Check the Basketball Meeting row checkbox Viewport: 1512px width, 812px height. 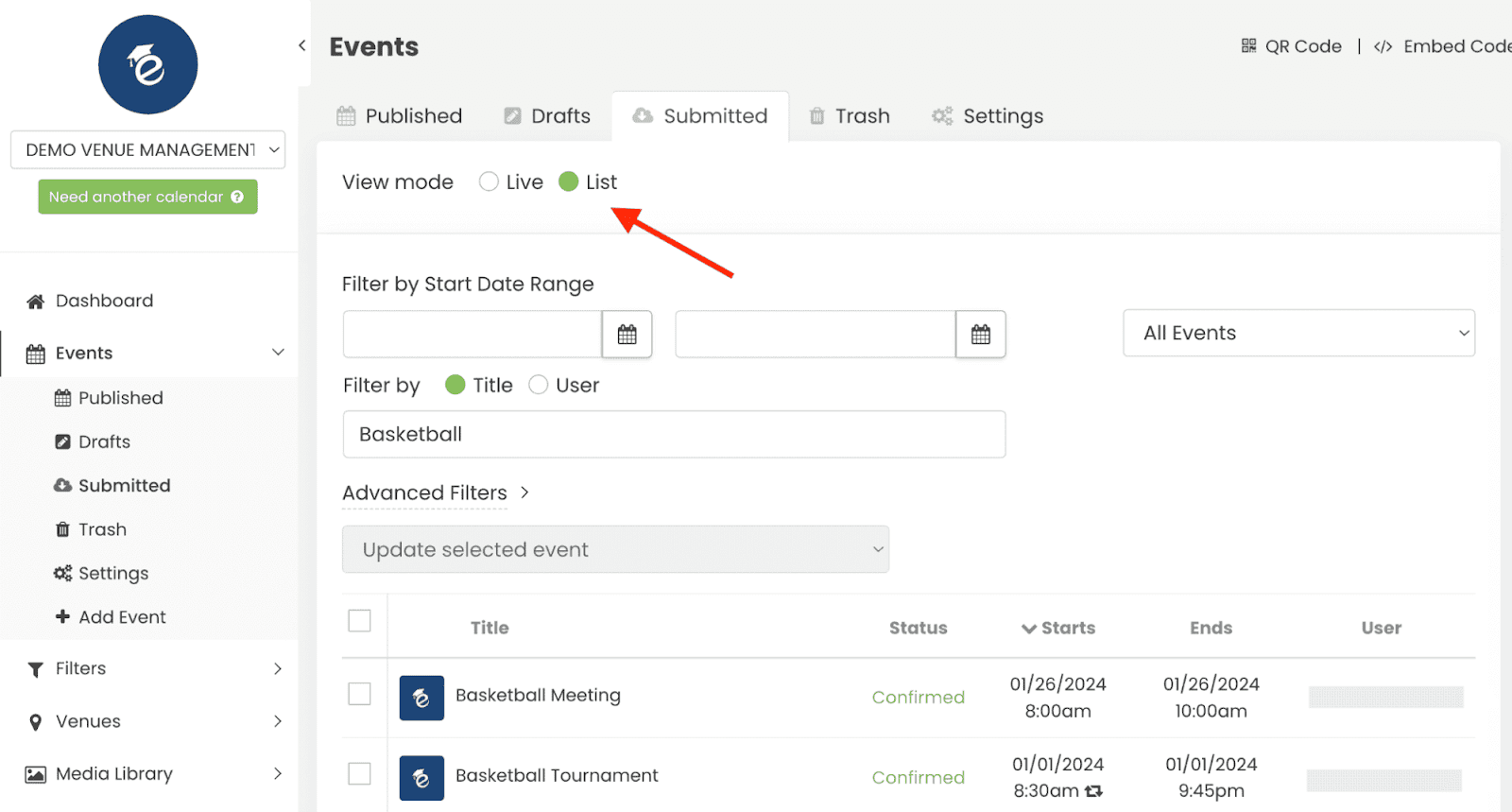tap(359, 694)
